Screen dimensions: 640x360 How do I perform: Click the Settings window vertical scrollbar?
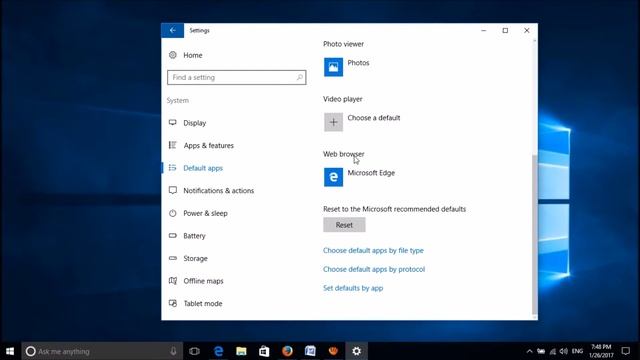[x=535, y=234]
